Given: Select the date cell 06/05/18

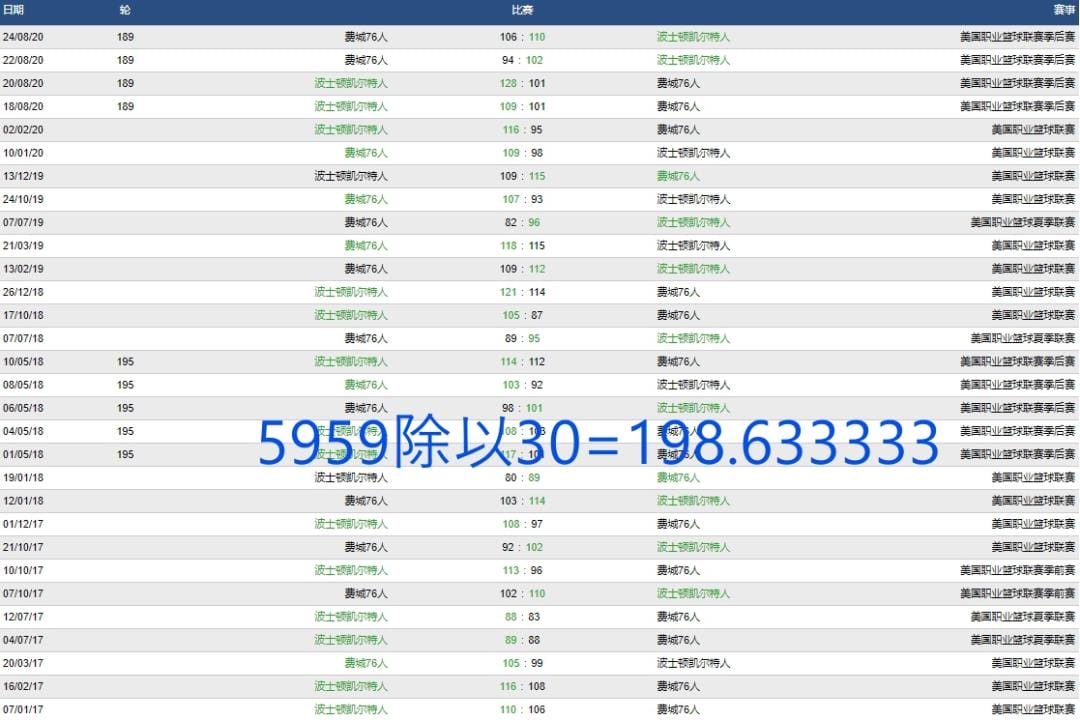Looking at the screenshot, I should point(23,408).
